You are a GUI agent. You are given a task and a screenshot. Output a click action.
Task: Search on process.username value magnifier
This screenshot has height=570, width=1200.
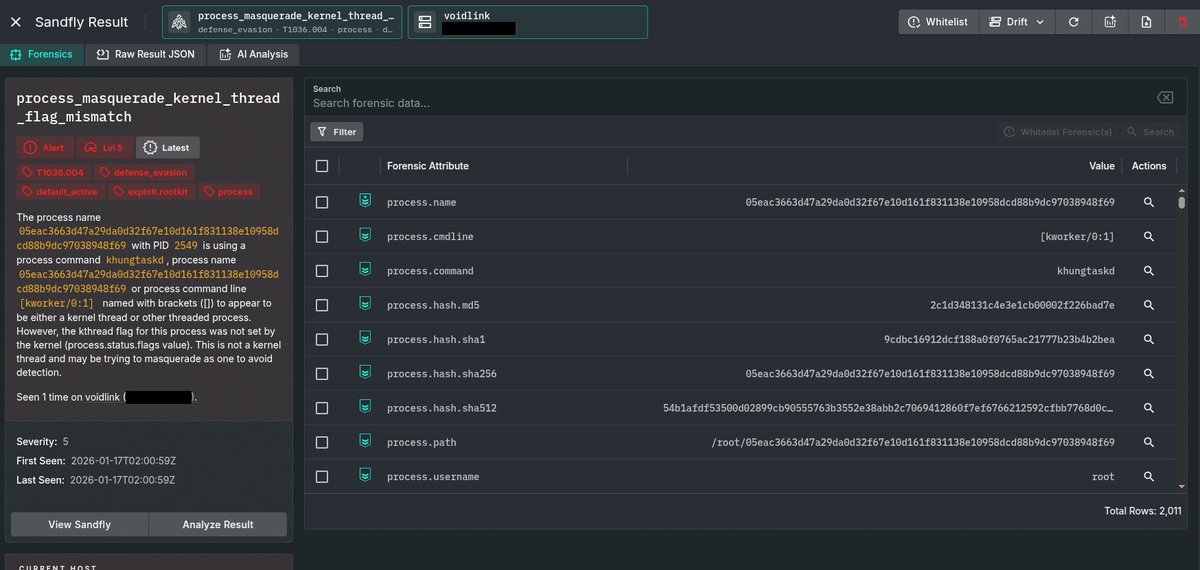pyautogui.click(x=1149, y=477)
